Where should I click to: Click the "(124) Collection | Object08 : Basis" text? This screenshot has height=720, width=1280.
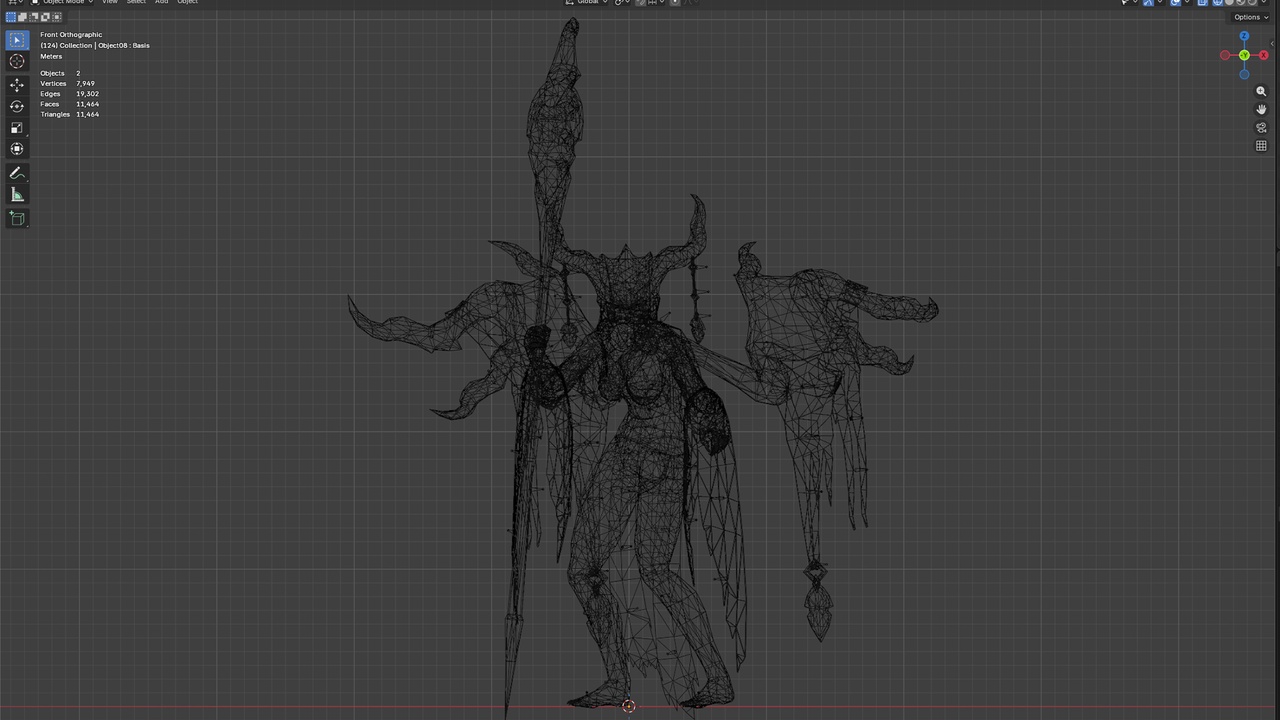[x=95, y=46]
